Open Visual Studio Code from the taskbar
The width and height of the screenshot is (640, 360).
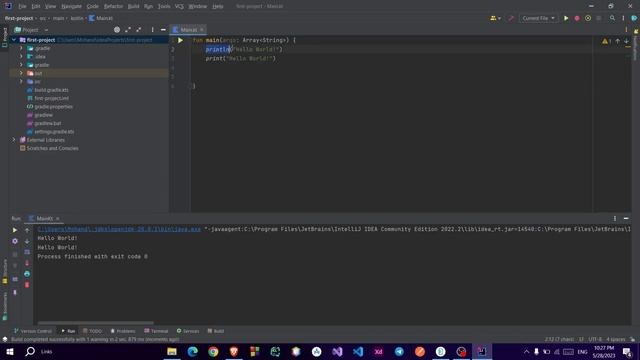tap(358, 351)
